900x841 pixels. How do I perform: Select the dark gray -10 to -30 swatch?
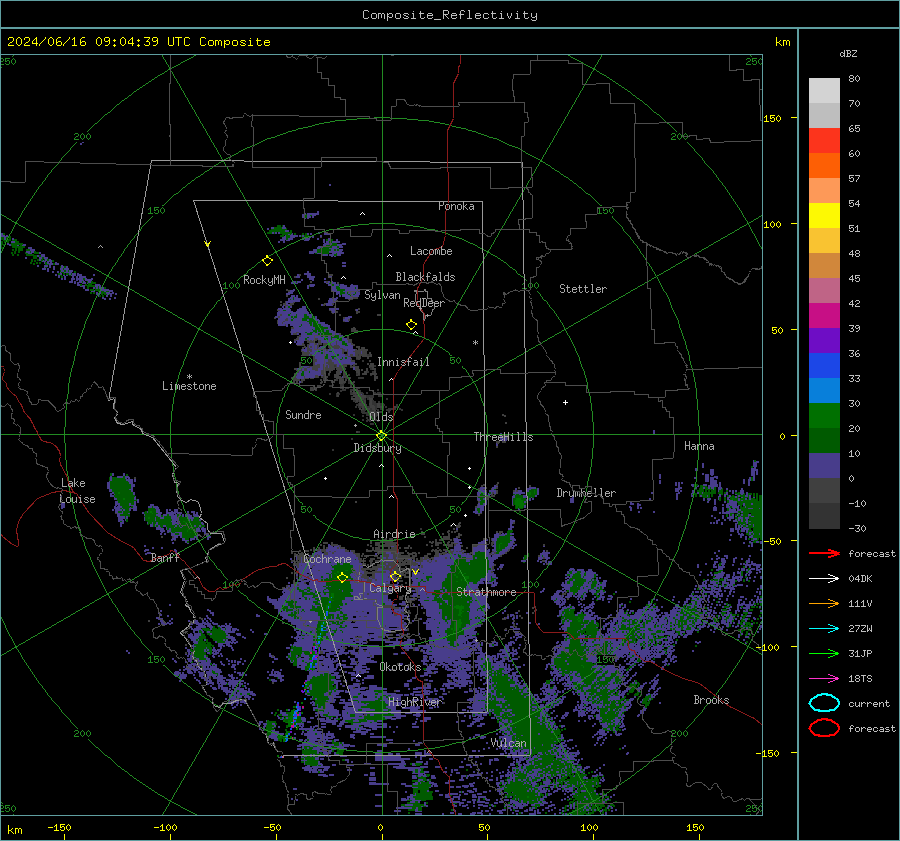(x=824, y=516)
